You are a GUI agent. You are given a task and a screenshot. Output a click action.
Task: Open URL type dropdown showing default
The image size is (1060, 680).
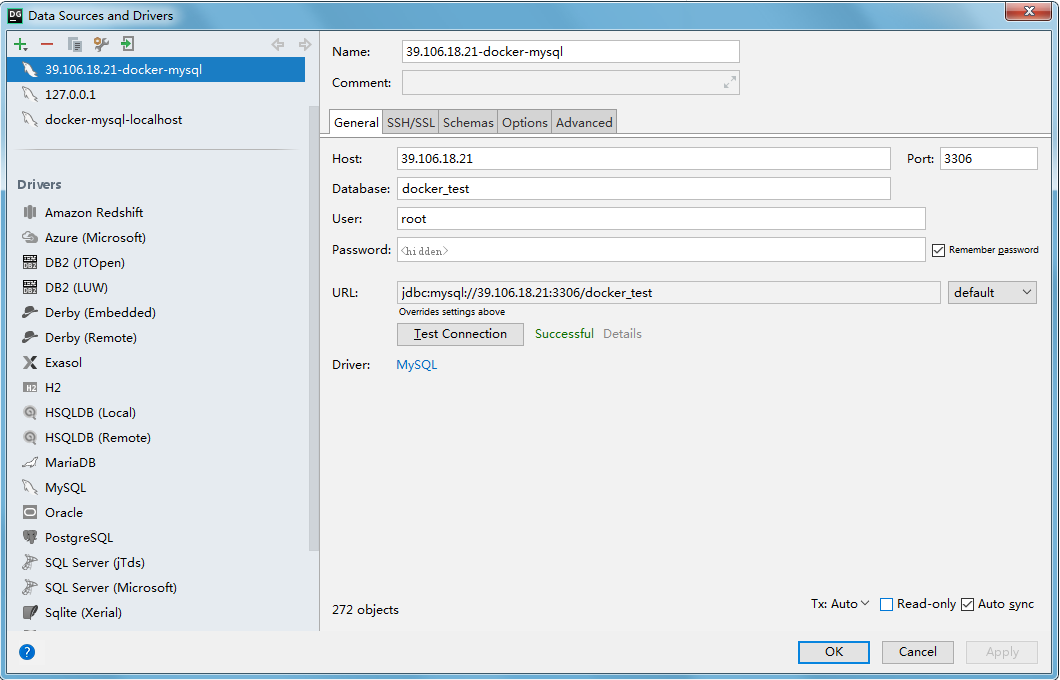992,293
